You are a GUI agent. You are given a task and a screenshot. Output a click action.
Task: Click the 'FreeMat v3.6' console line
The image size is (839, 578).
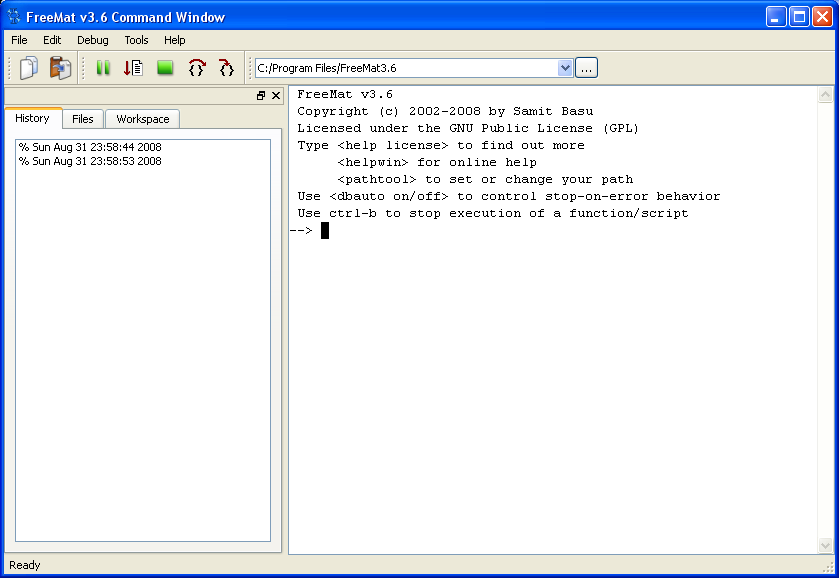345,95
